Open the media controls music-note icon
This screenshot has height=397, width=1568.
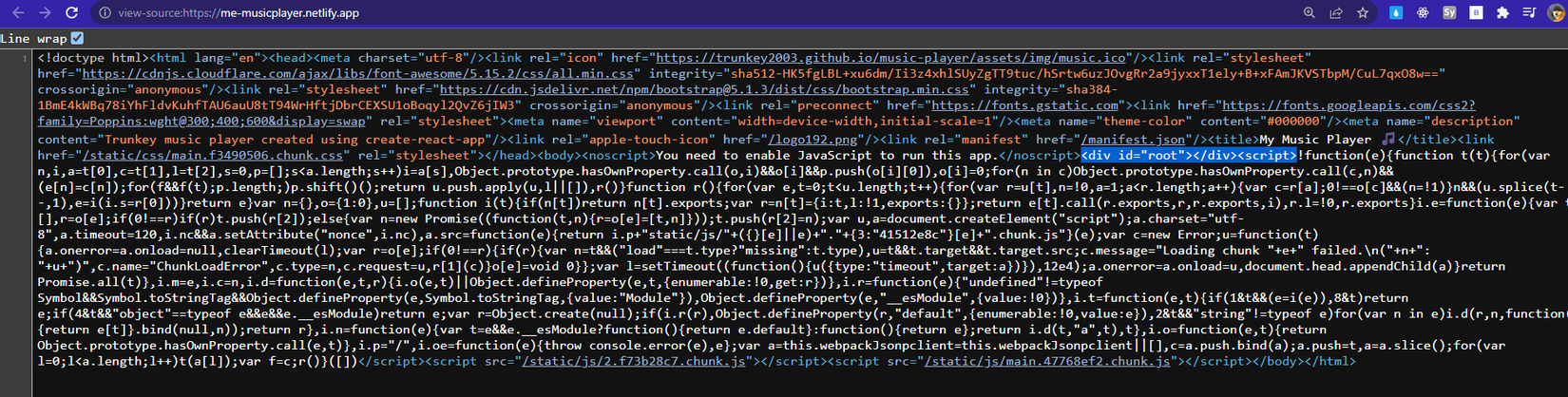coord(1528,13)
